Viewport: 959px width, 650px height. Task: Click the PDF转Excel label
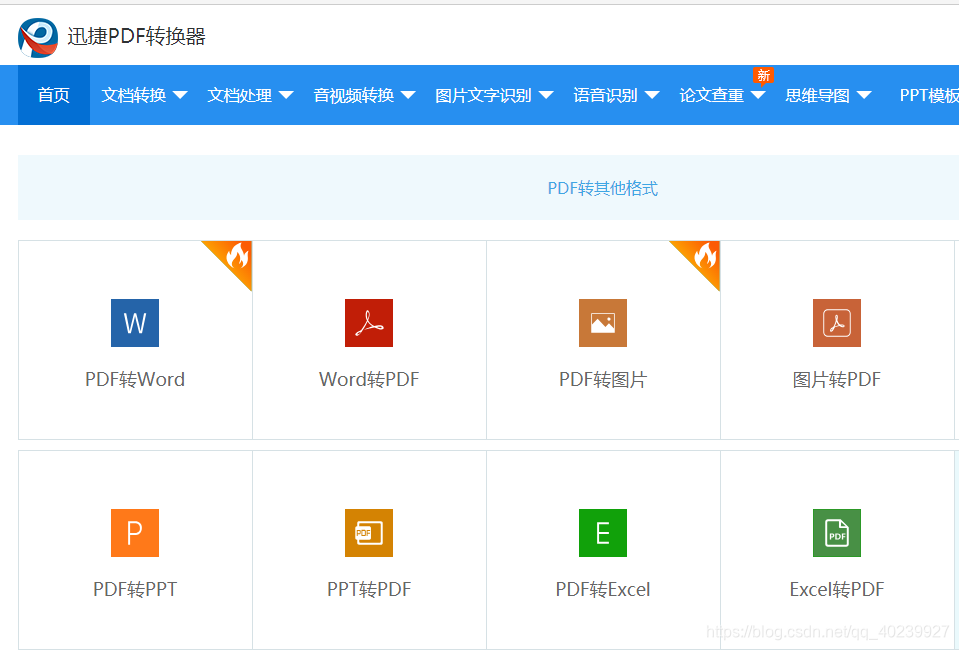[x=603, y=589]
